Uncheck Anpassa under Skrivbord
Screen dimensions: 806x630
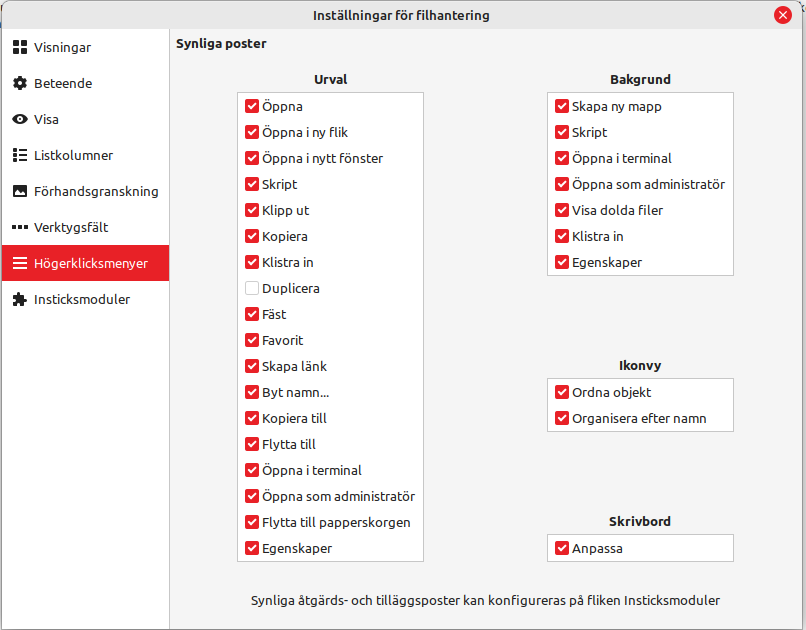coord(562,548)
